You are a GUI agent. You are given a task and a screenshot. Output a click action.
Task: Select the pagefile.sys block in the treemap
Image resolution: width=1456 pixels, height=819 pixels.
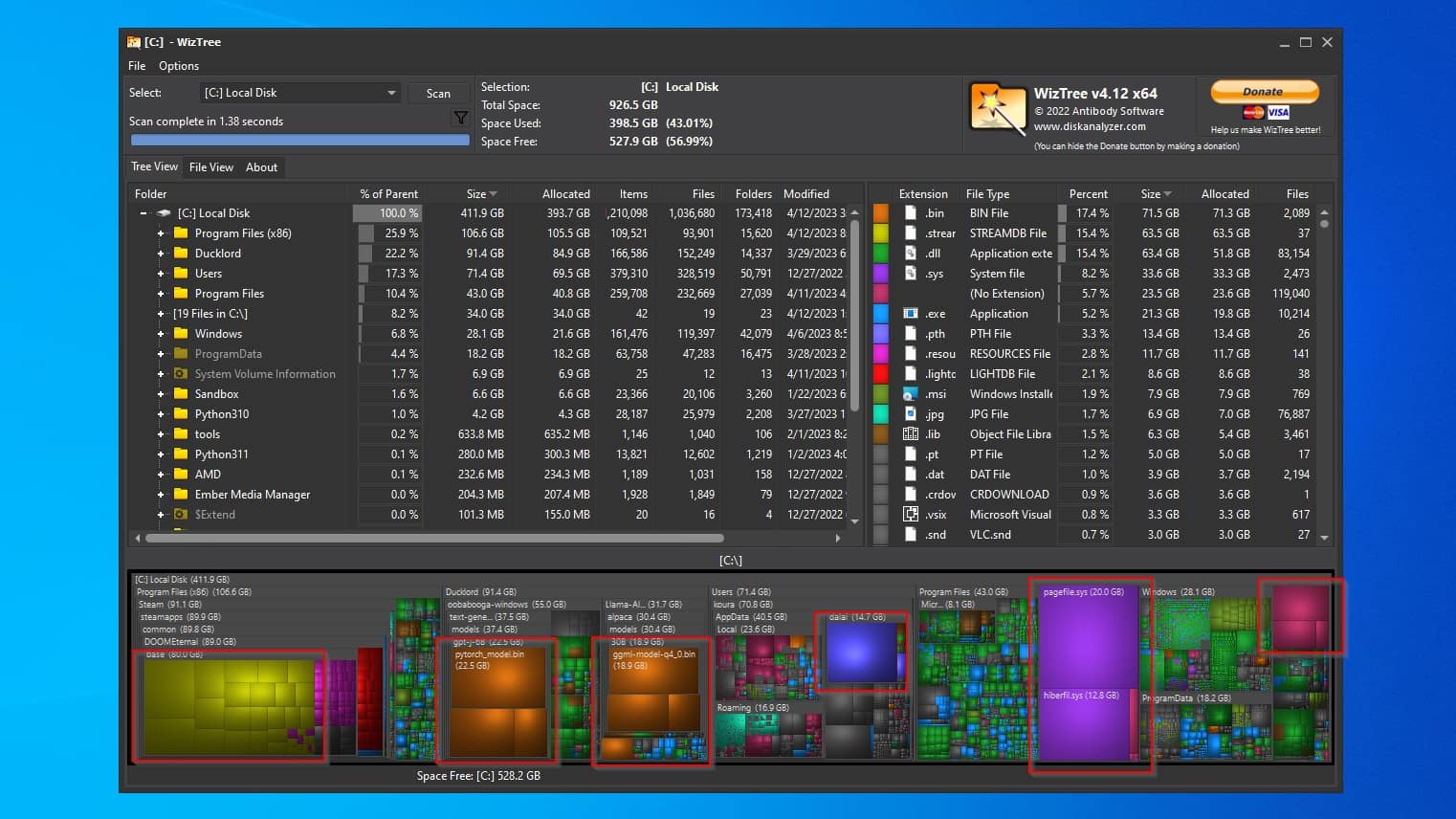click(x=1088, y=634)
